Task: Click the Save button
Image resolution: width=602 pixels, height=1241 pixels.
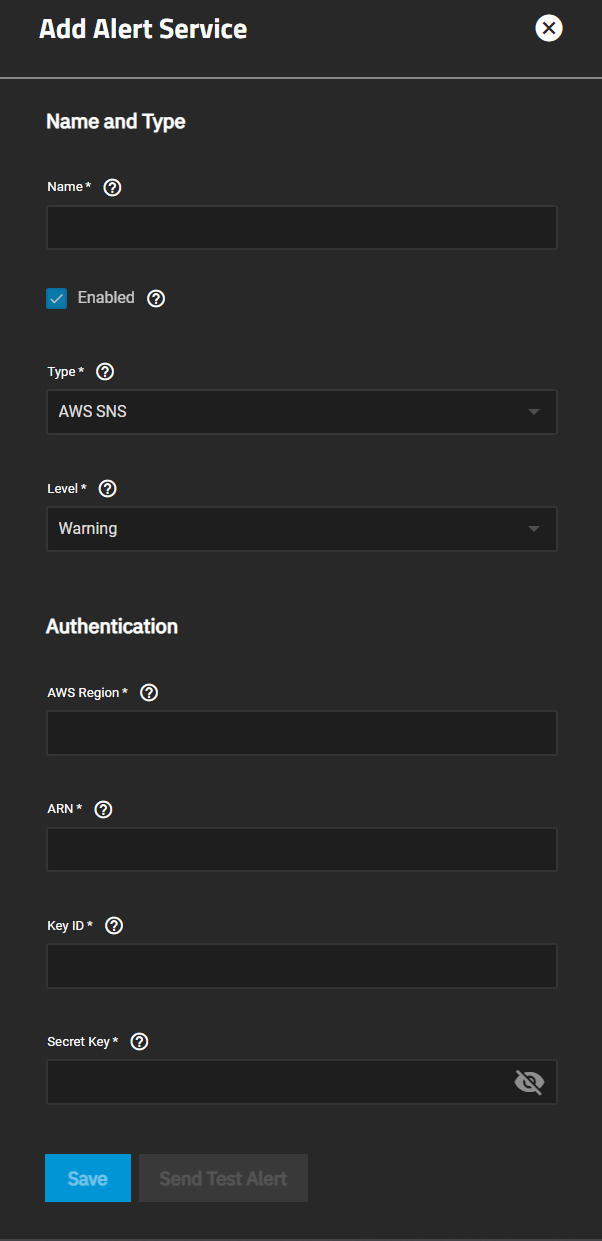Action: tap(88, 1178)
